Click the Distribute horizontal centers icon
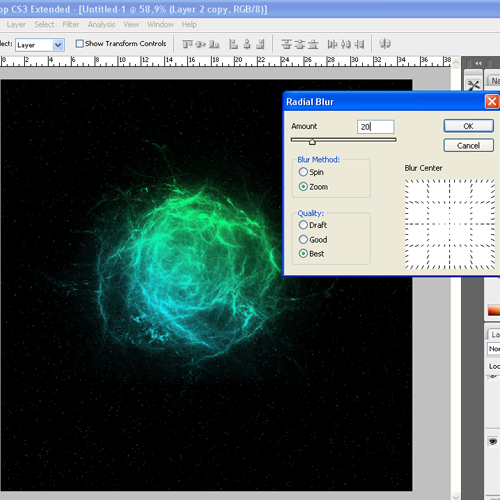500x500 pixels. (346, 44)
